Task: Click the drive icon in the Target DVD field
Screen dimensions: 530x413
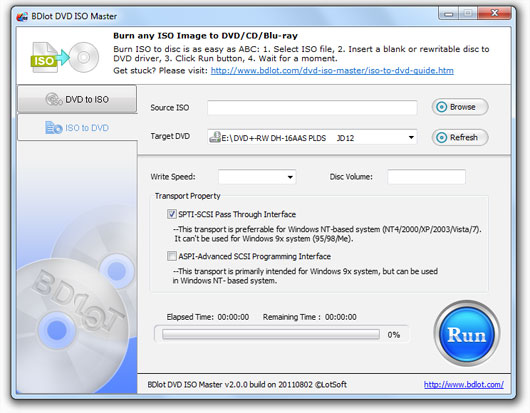Action: coord(215,137)
